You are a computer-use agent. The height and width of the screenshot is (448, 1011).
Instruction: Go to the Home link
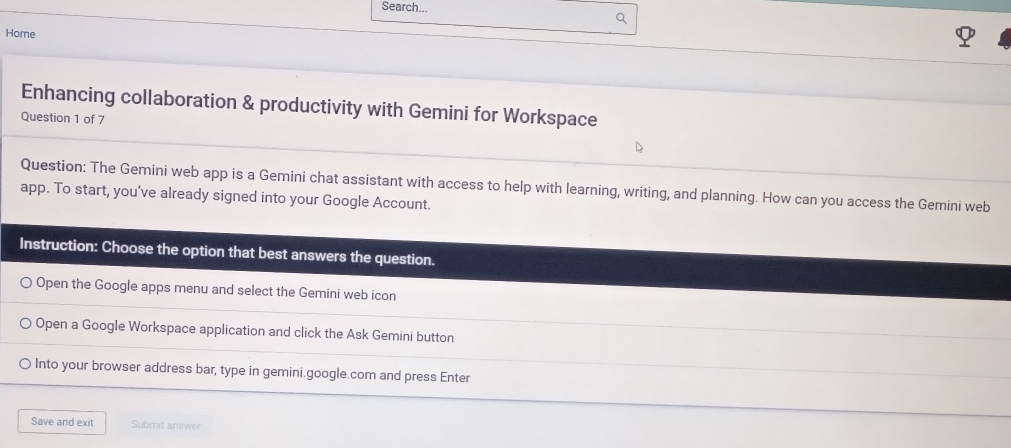click(x=20, y=34)
